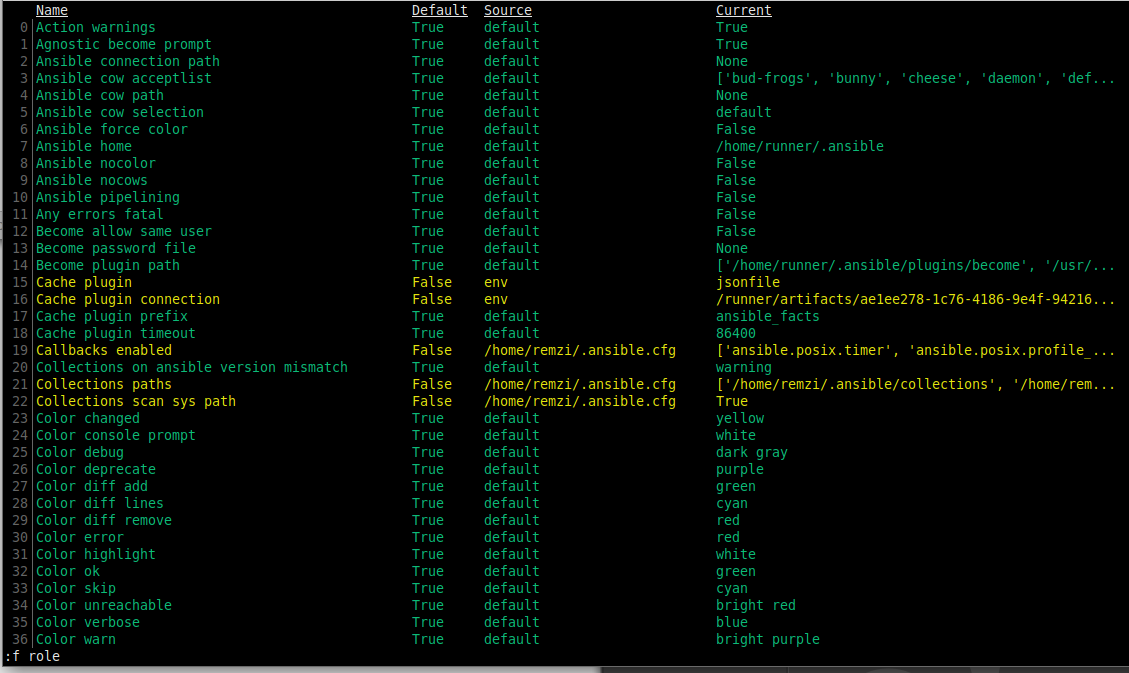The image size is (1129, 673).
Task: Click the Default column header
Action: tap(439, 10)
